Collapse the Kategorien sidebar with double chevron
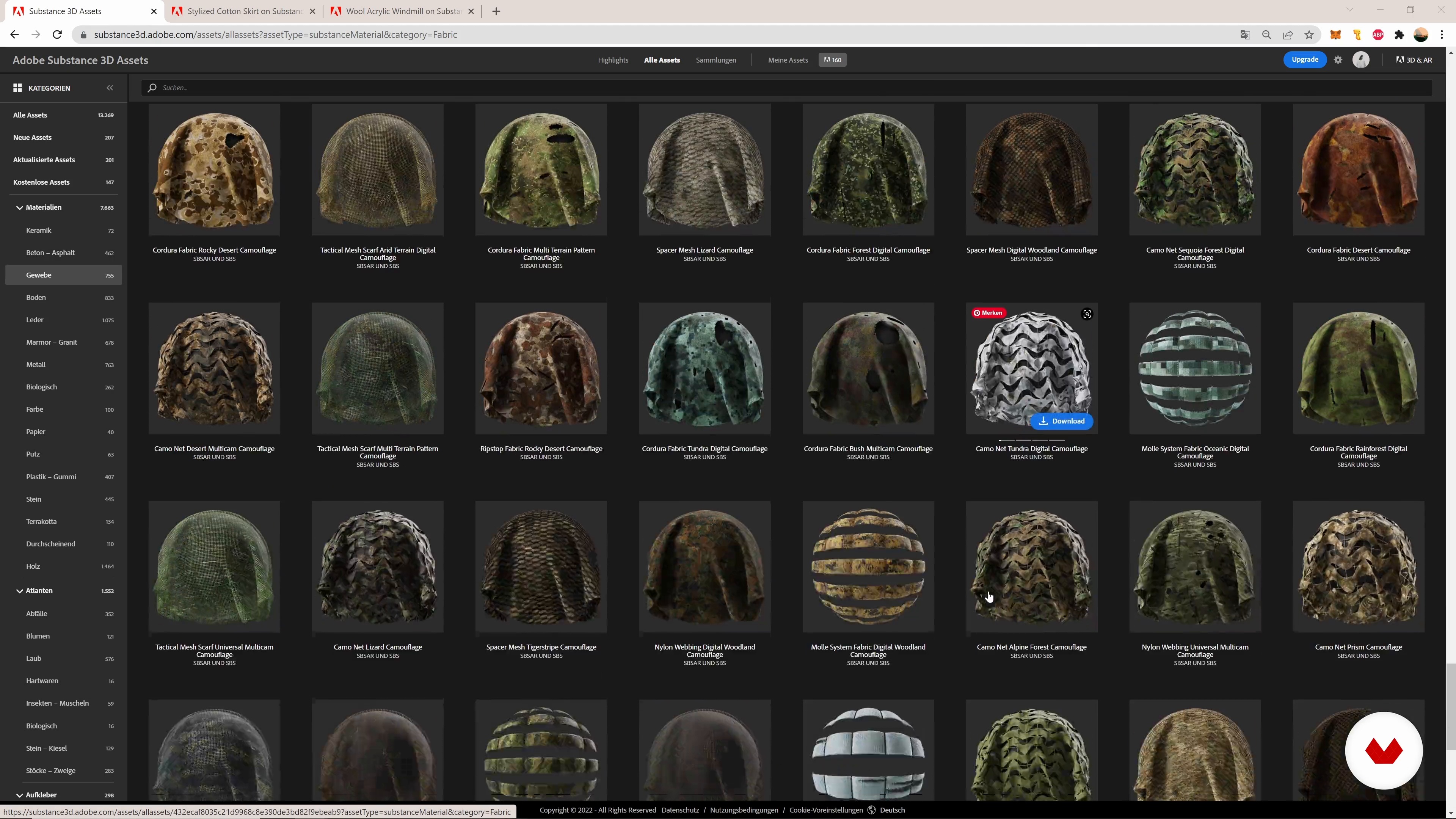This screenshot has width=1456, height=819. 110,88
